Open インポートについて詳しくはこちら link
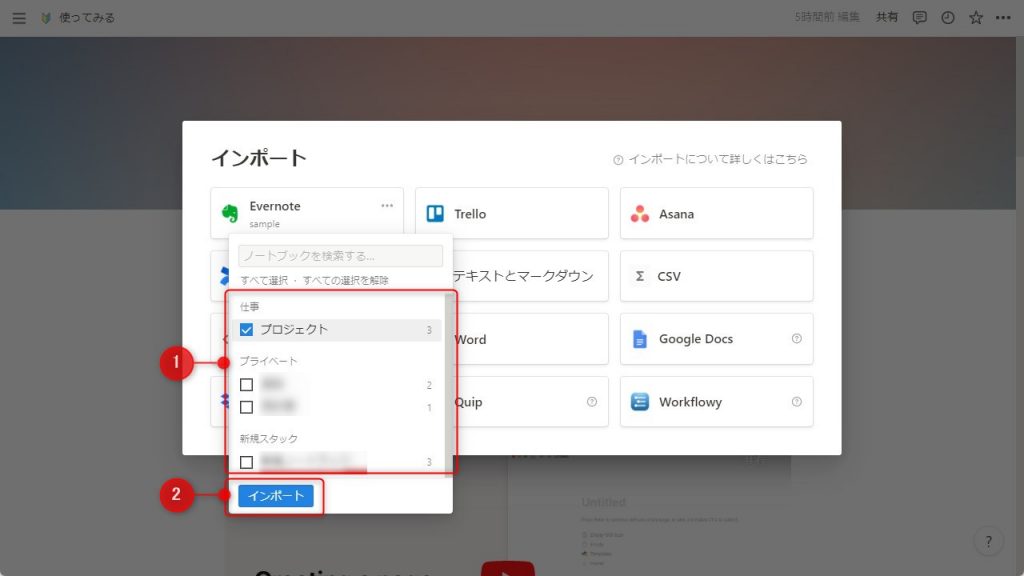1024x576 pixels. pos(718,159)
